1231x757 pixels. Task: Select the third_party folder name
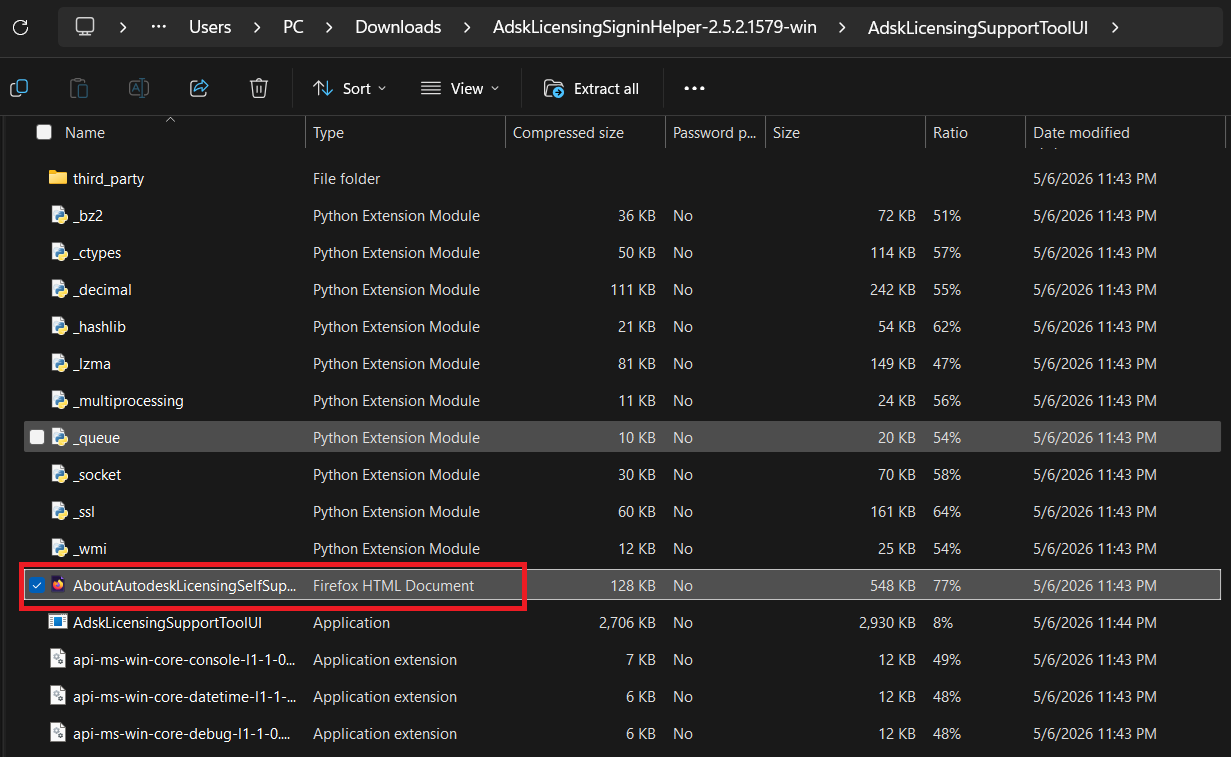point(108,178)
